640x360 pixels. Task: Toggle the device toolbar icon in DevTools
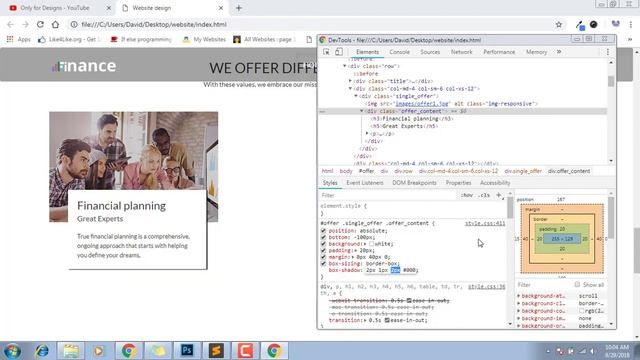pos(339,52)
